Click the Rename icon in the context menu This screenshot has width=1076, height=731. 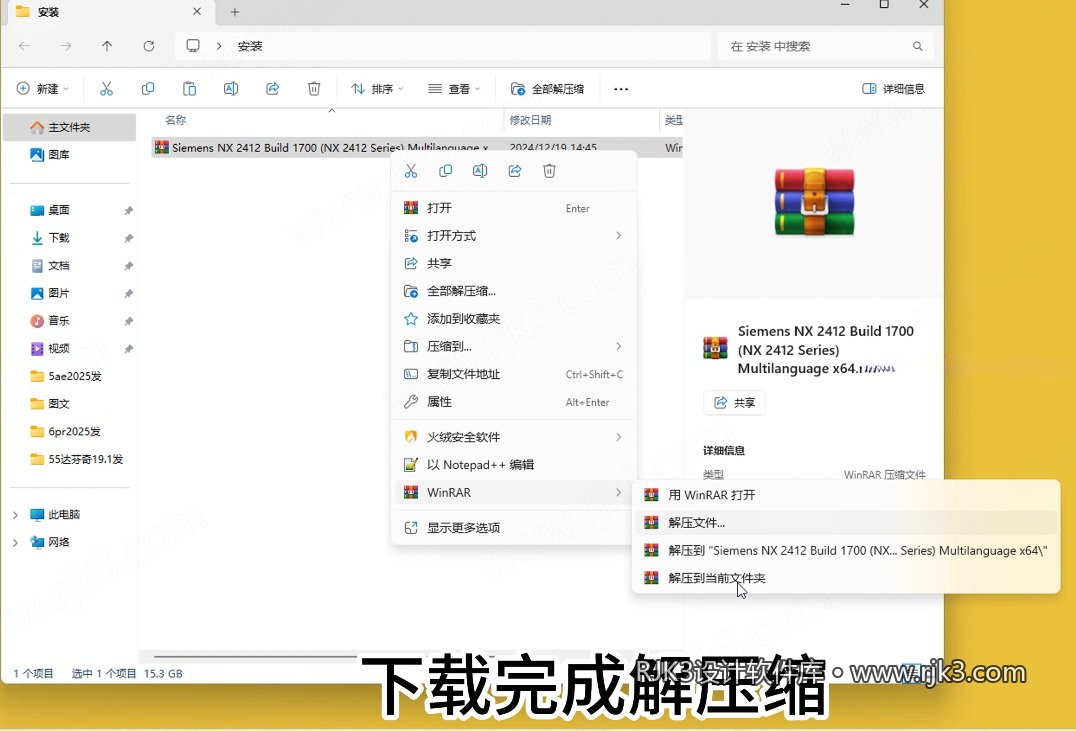point(480,171)
